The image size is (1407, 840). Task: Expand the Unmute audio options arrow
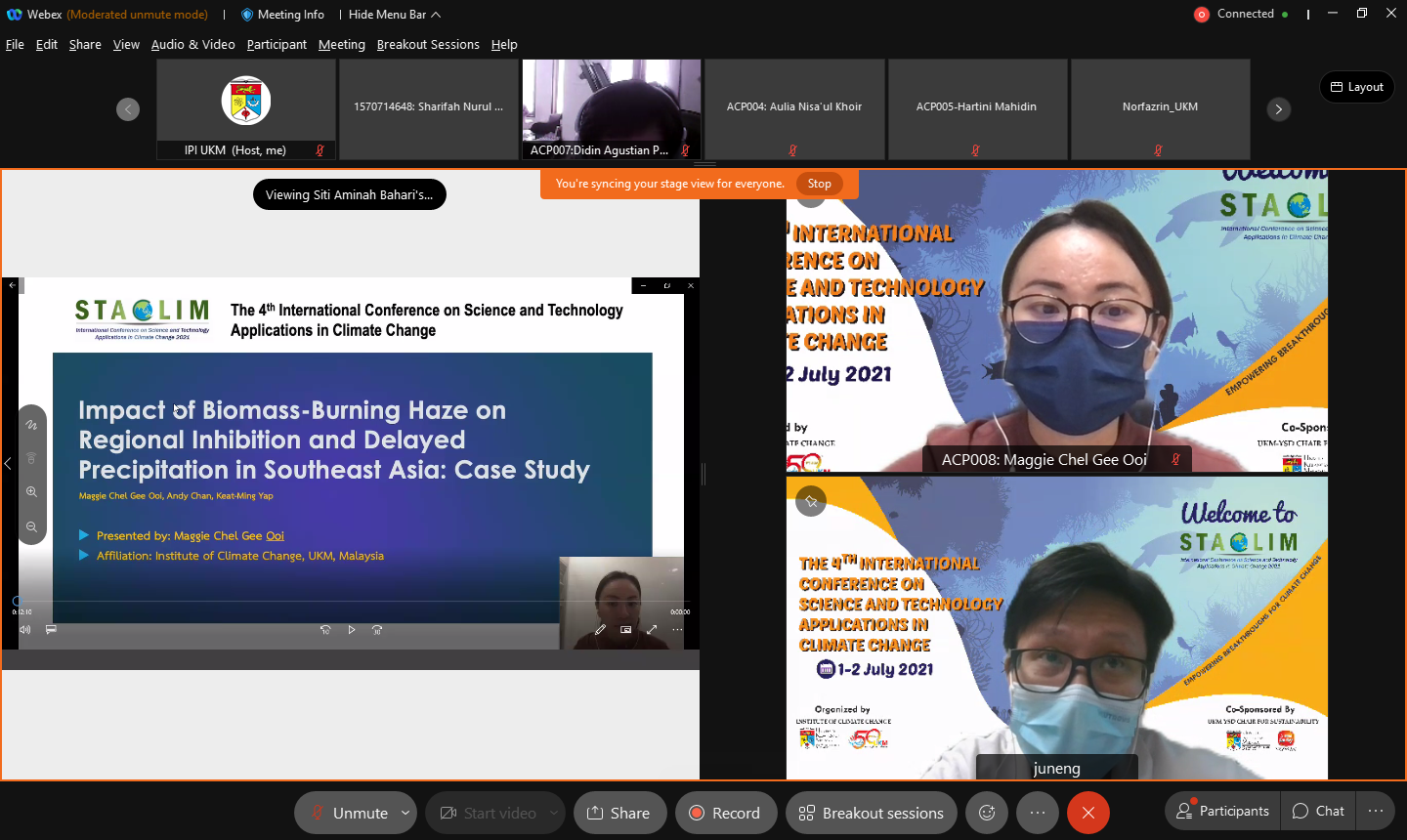(405, 813)
